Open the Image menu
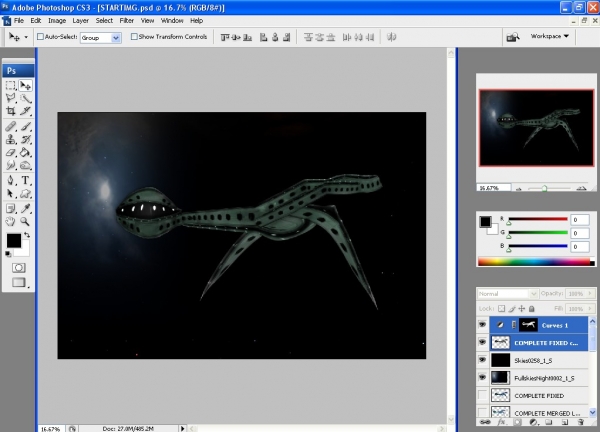The height and width of the screenshot is (432, 600). [57, 21]
